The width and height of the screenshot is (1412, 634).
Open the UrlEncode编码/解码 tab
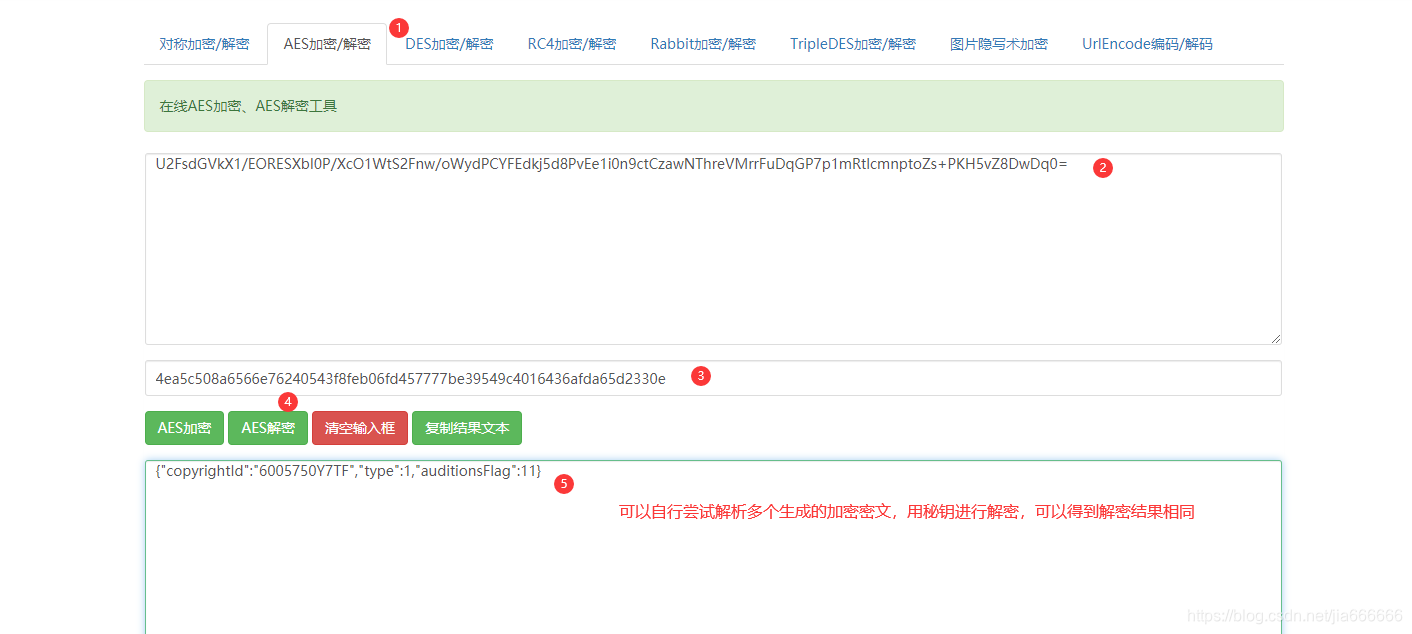click(1147, 44)
